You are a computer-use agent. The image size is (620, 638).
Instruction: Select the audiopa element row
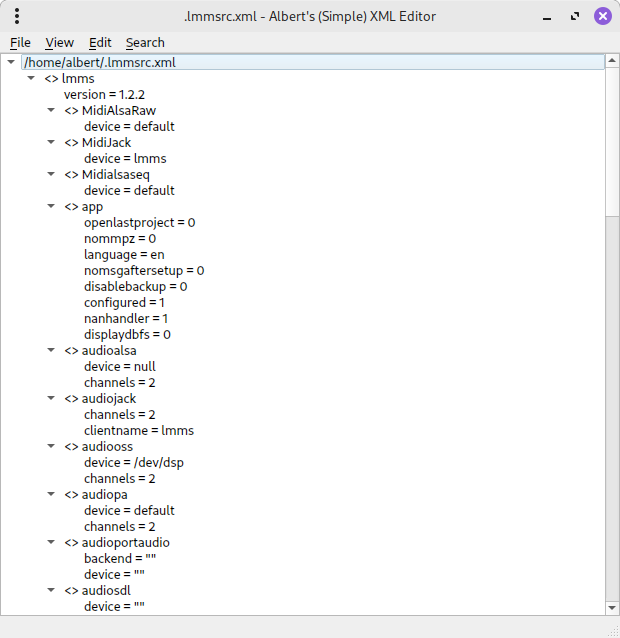[96, 495]
